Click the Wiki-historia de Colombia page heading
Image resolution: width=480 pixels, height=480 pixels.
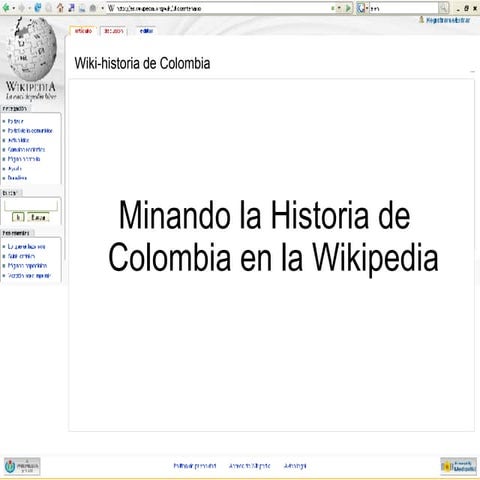tap(142, 63)
